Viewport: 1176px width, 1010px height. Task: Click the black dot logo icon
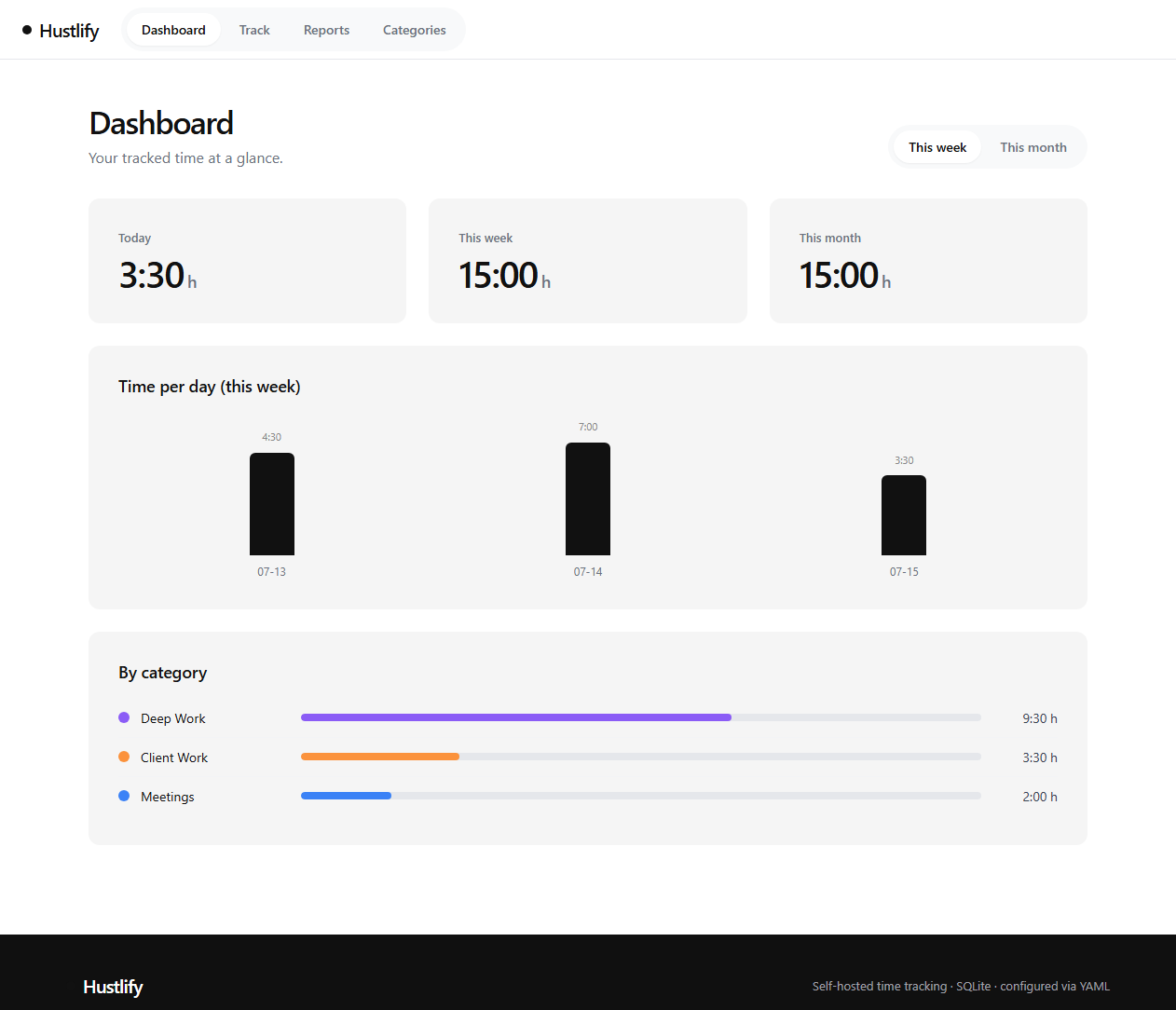pos(27,30)
